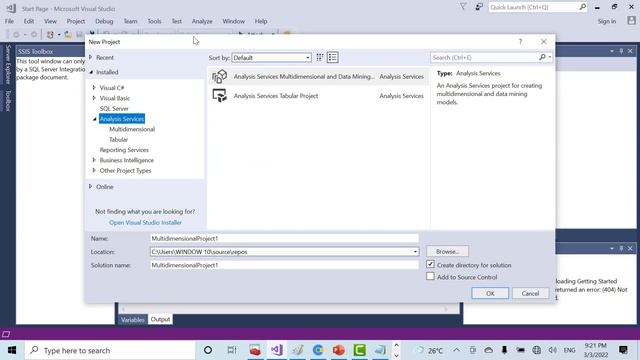Select the Tabular tree item
This screenshot has width=640, height=360.
coord(118,139)
